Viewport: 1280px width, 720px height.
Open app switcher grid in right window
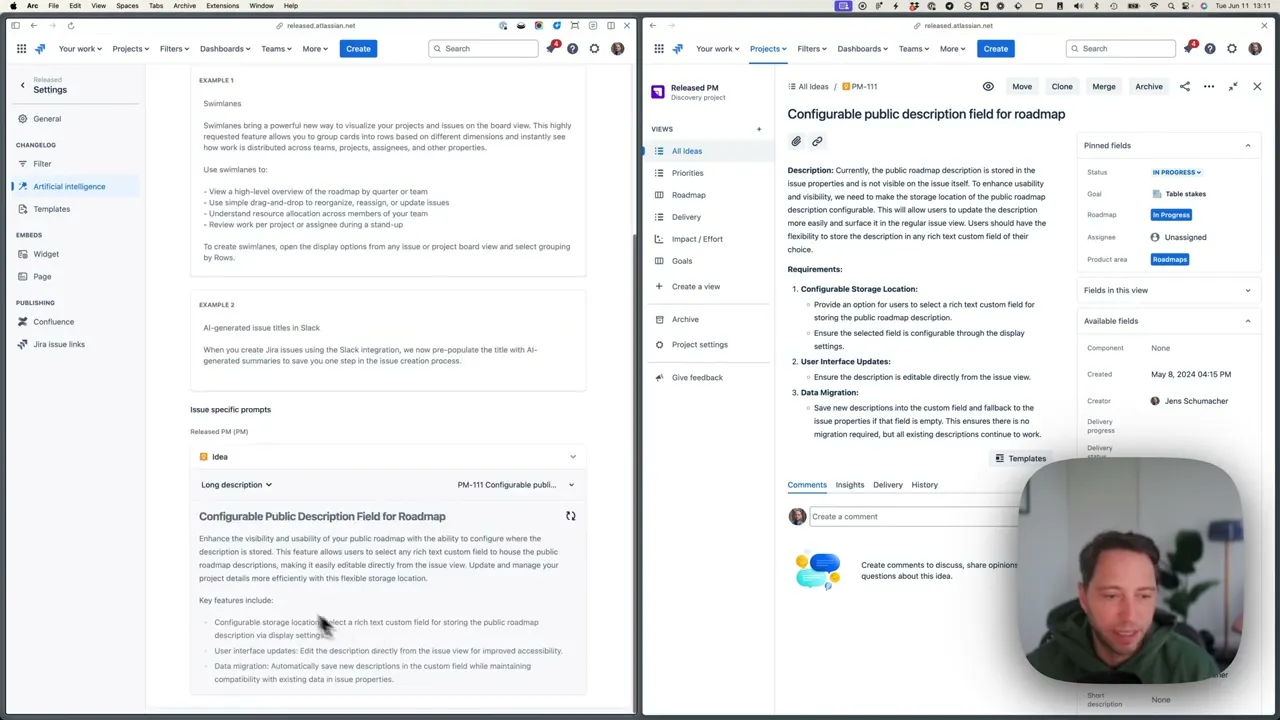(659, 48)
